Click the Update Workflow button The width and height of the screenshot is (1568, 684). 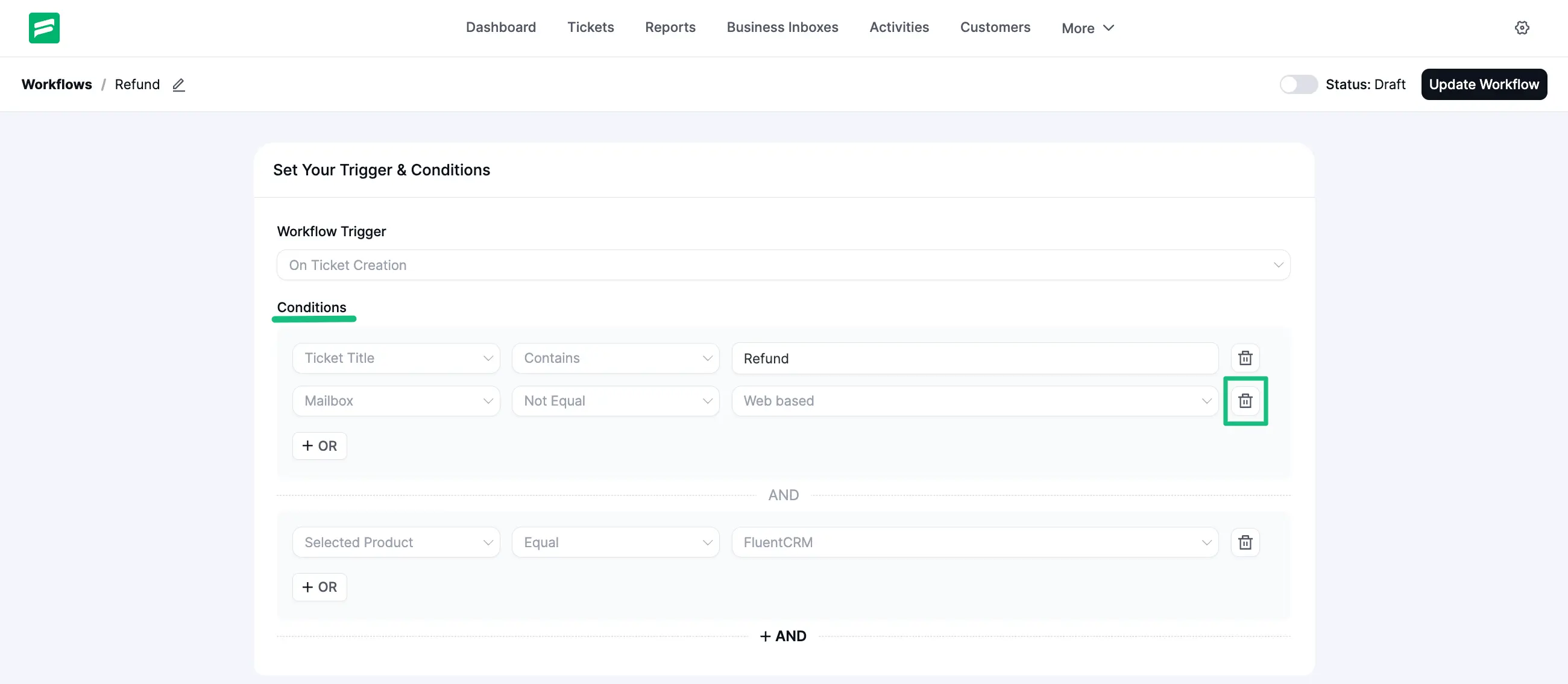point(1484,84)
